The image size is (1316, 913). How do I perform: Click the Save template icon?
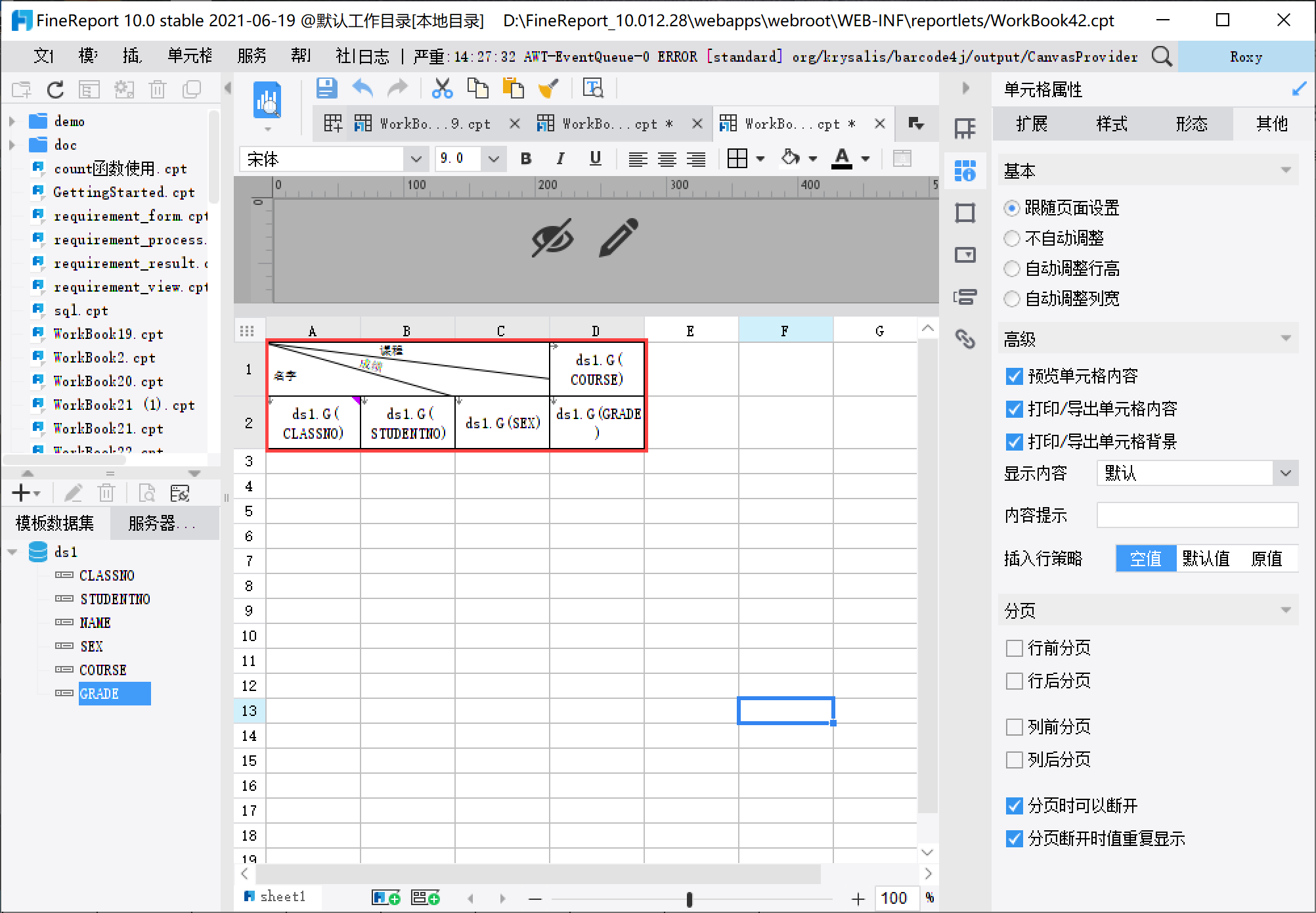pyautogui.click(x=326, y=88)
